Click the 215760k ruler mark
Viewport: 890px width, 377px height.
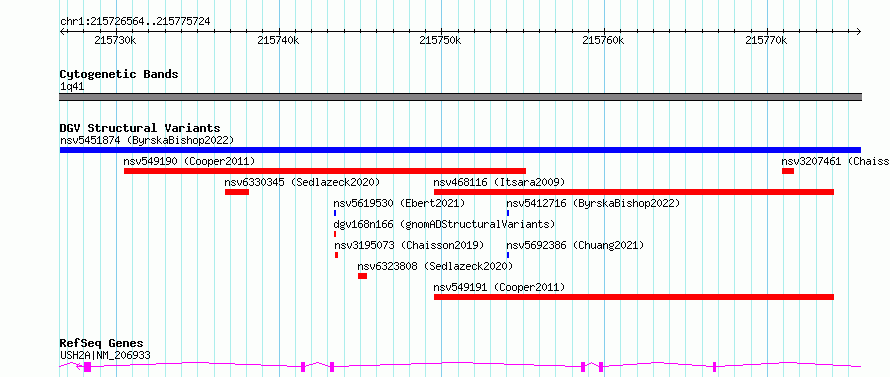click(603, 40)
